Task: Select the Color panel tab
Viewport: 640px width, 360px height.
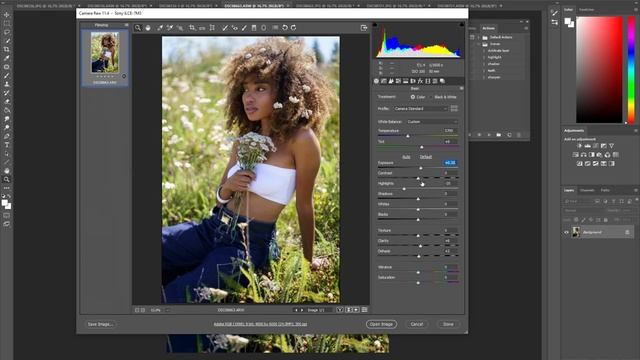Action: (x=568, y=9)
